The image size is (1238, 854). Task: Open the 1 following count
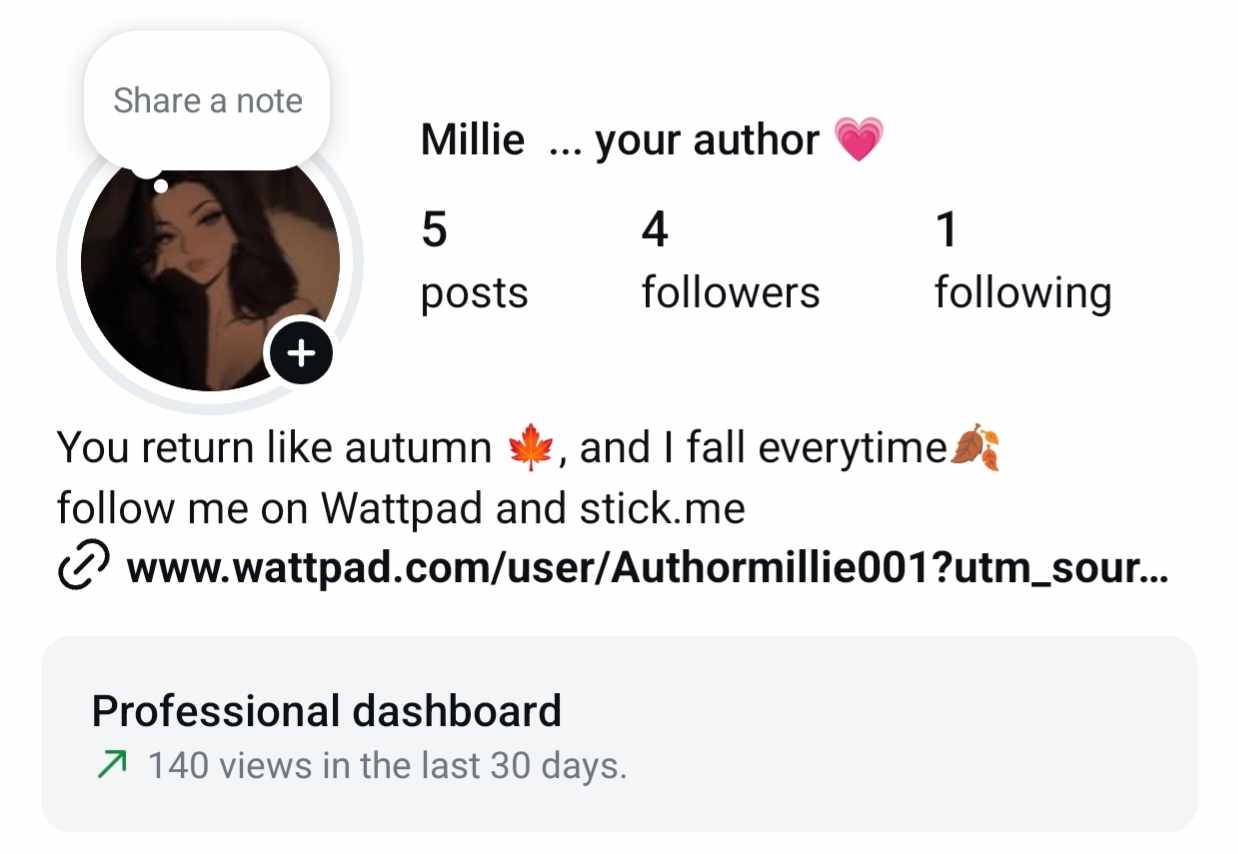[946, 231]
